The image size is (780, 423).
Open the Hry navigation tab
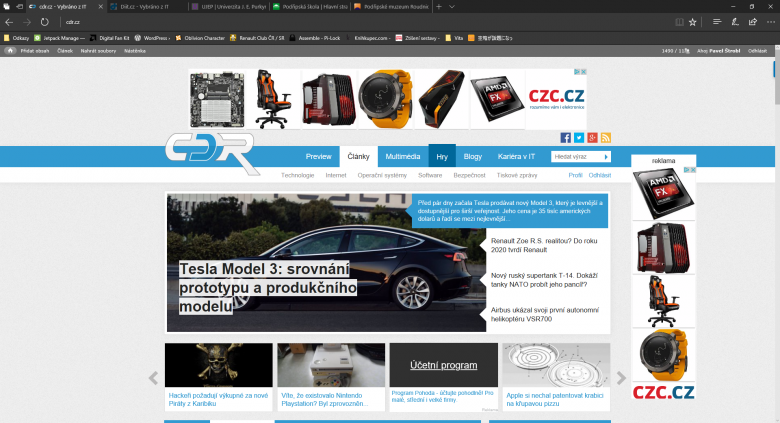442,156
